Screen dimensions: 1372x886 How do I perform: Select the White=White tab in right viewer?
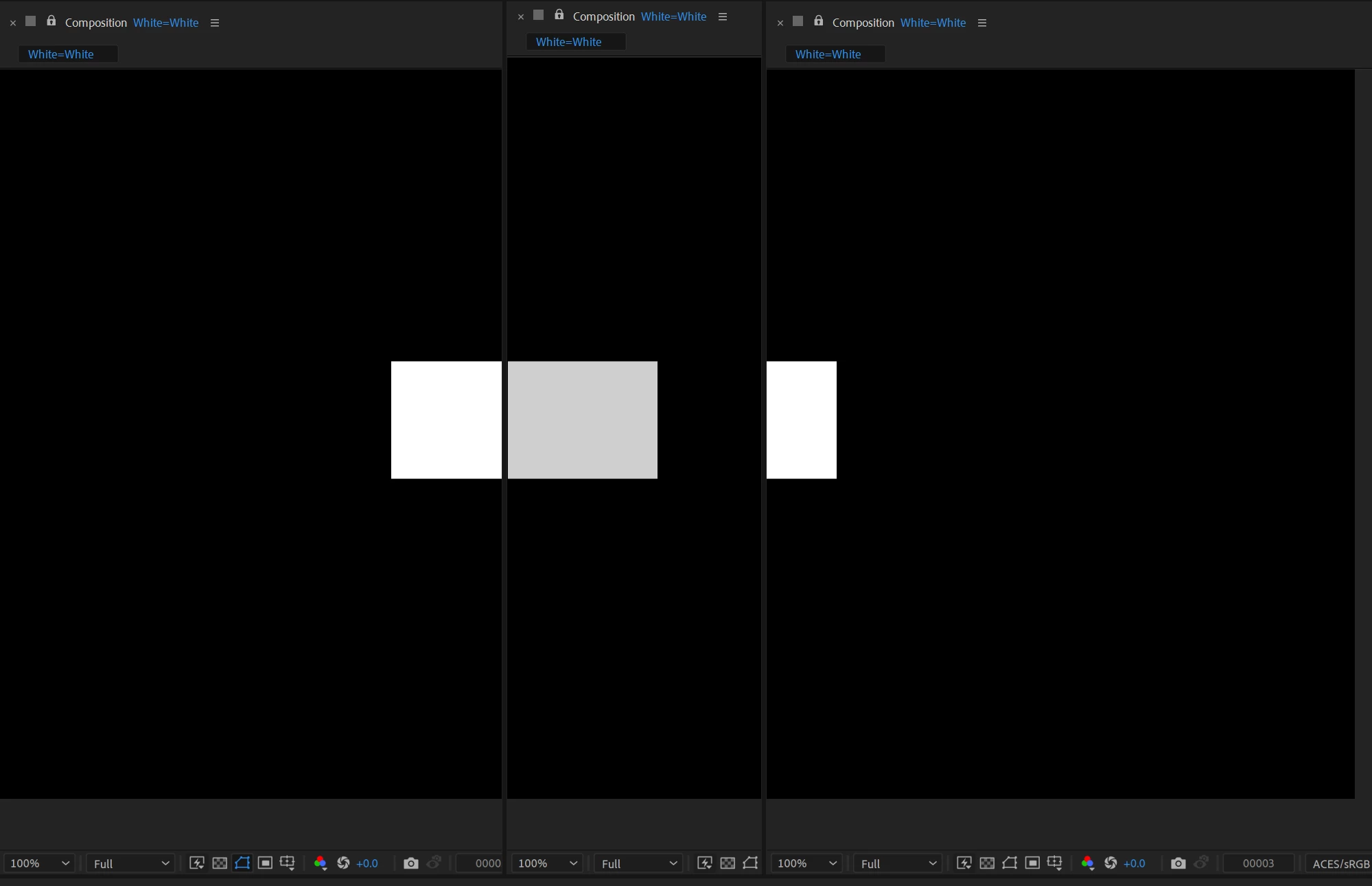[828, 54]
